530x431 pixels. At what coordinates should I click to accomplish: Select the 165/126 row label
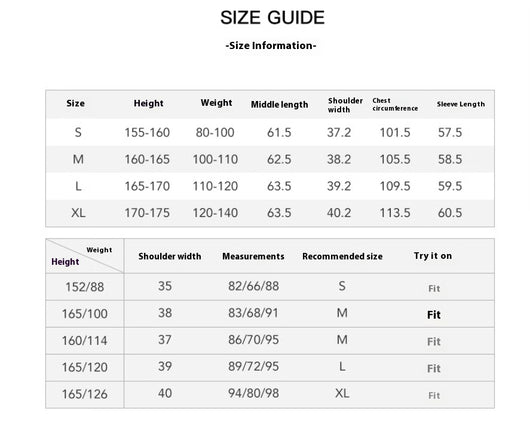coord(85,394)
